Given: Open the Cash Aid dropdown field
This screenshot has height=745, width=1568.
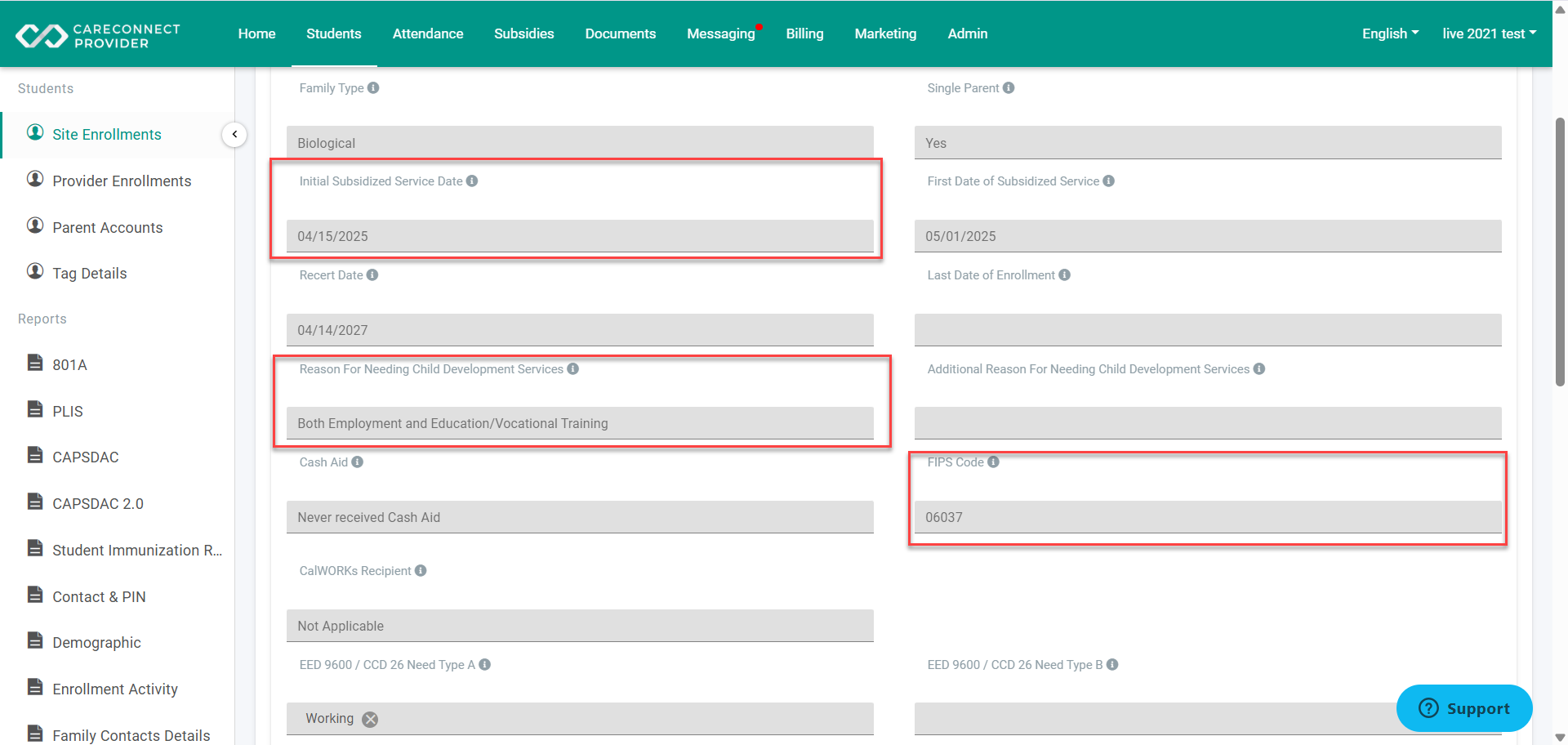Looking at the screenshot, I should pyautogui.click(x=580, y=517).
